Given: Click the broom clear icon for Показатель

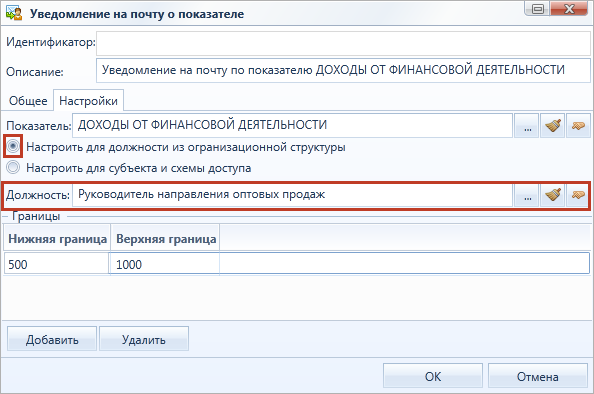Looking at the screenshot, I should (552, 126).
